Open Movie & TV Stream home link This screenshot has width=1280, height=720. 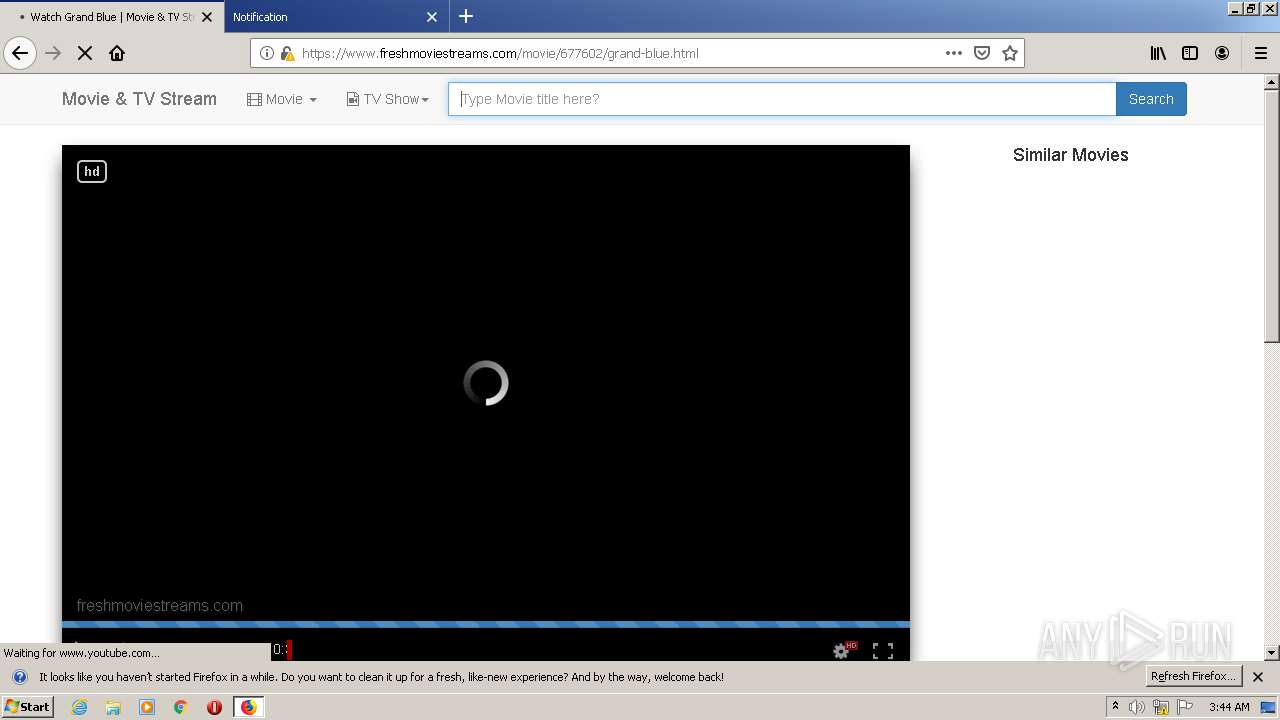[x=139, y=99]
